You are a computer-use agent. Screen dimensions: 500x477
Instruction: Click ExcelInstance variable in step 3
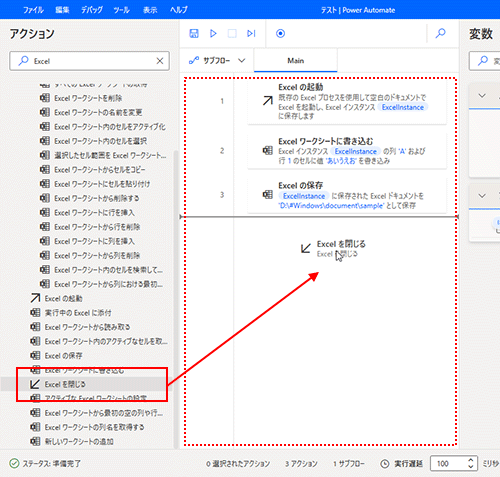pyautogui.click(x=304, y=196)
